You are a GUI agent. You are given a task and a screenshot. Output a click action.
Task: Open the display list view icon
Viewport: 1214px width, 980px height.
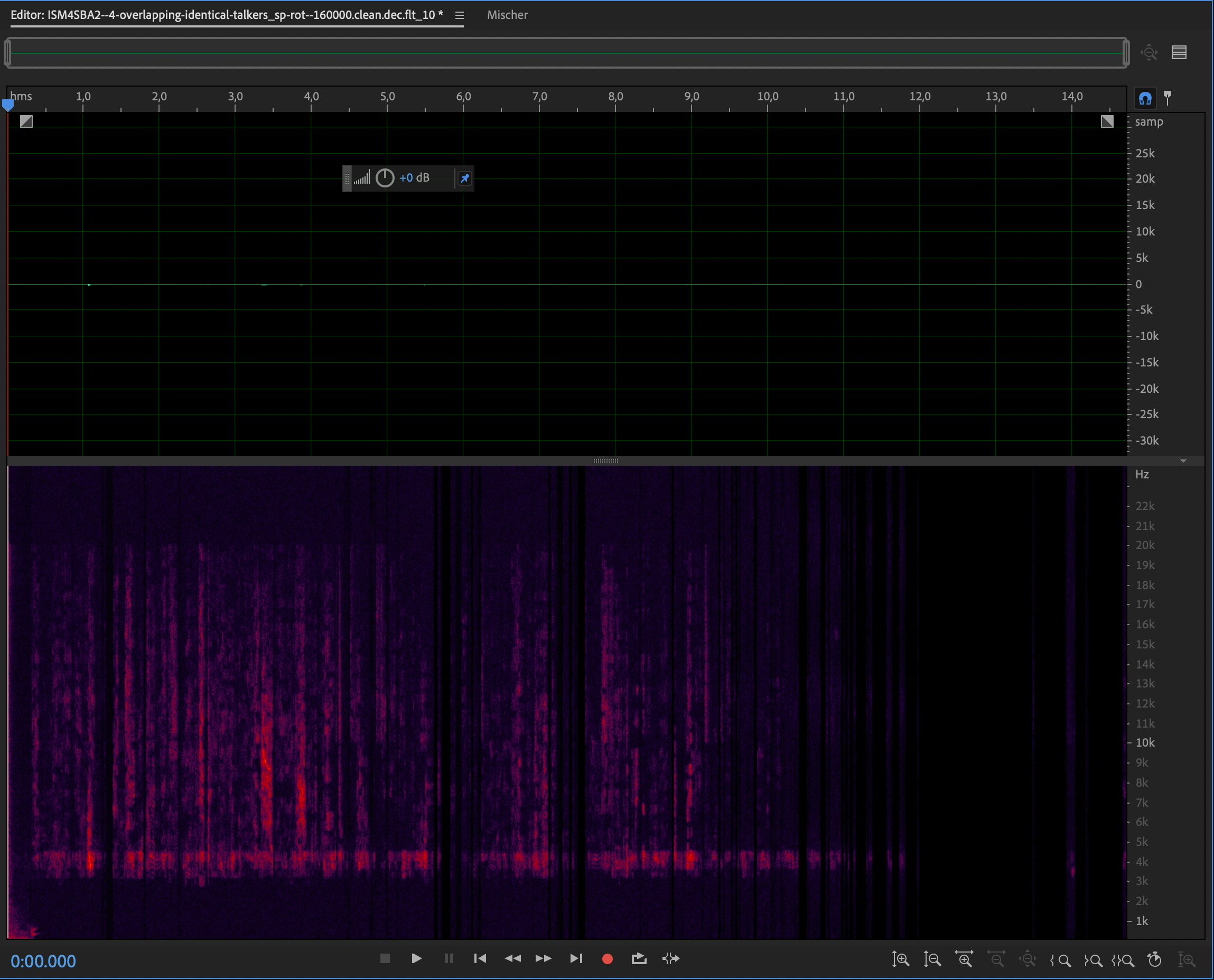pos(1179,52)
